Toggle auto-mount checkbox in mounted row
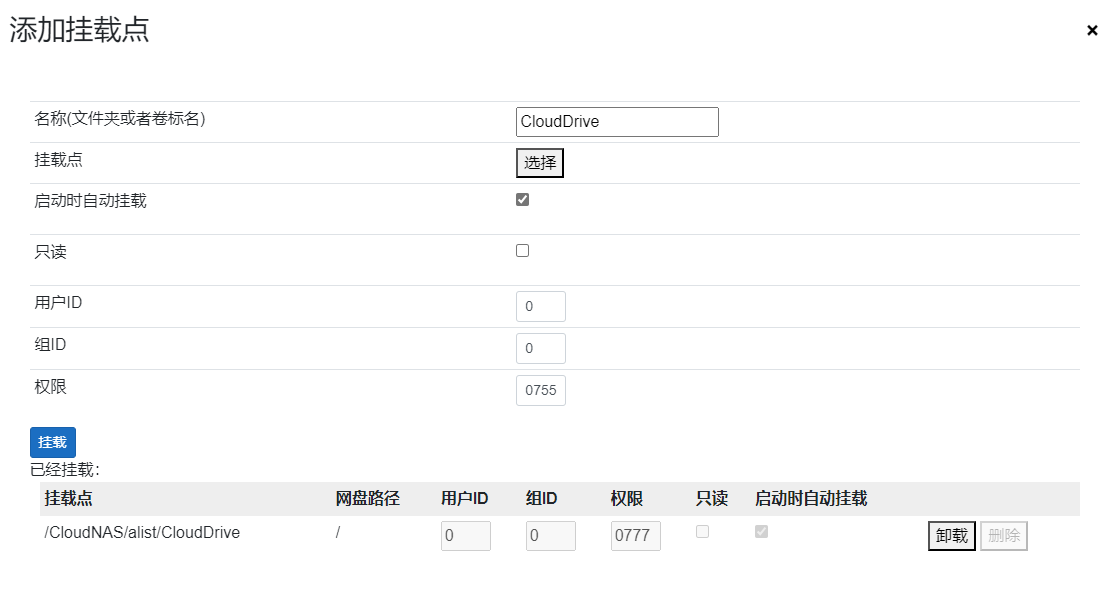 click(x=761, y=532)
